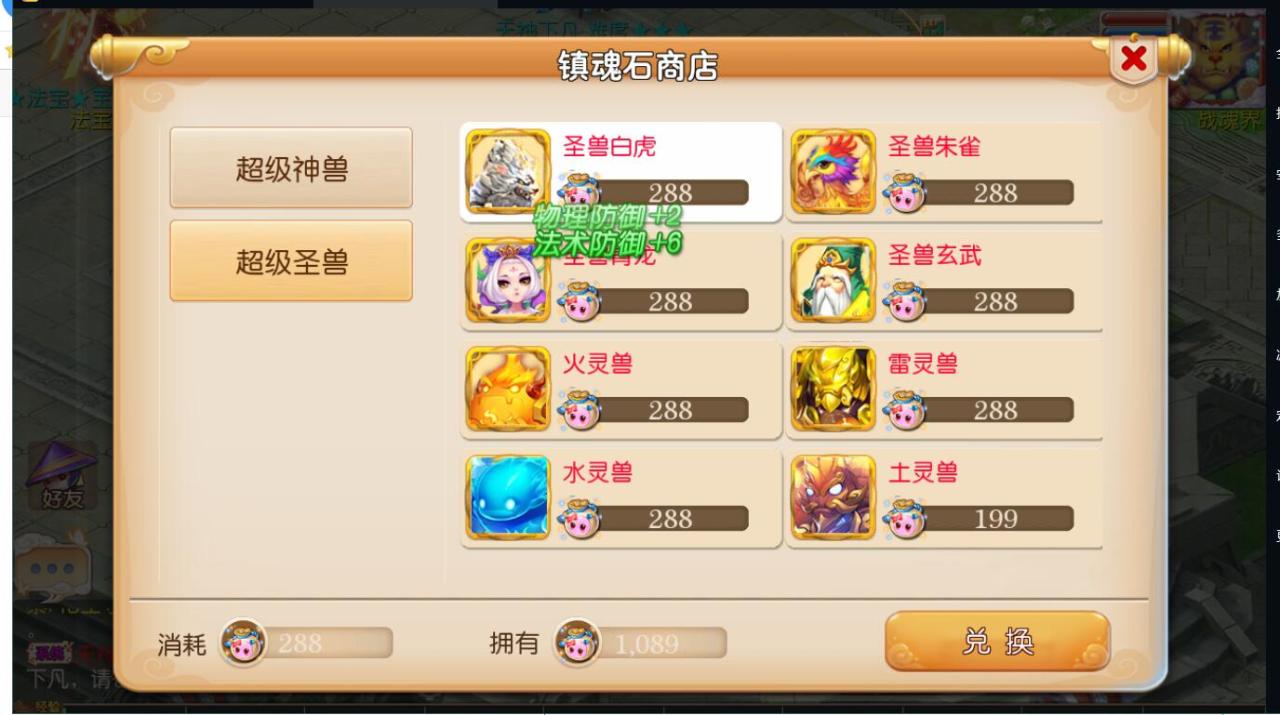Pick the 雷灵兽 golden armor icon

pos(833,389)
